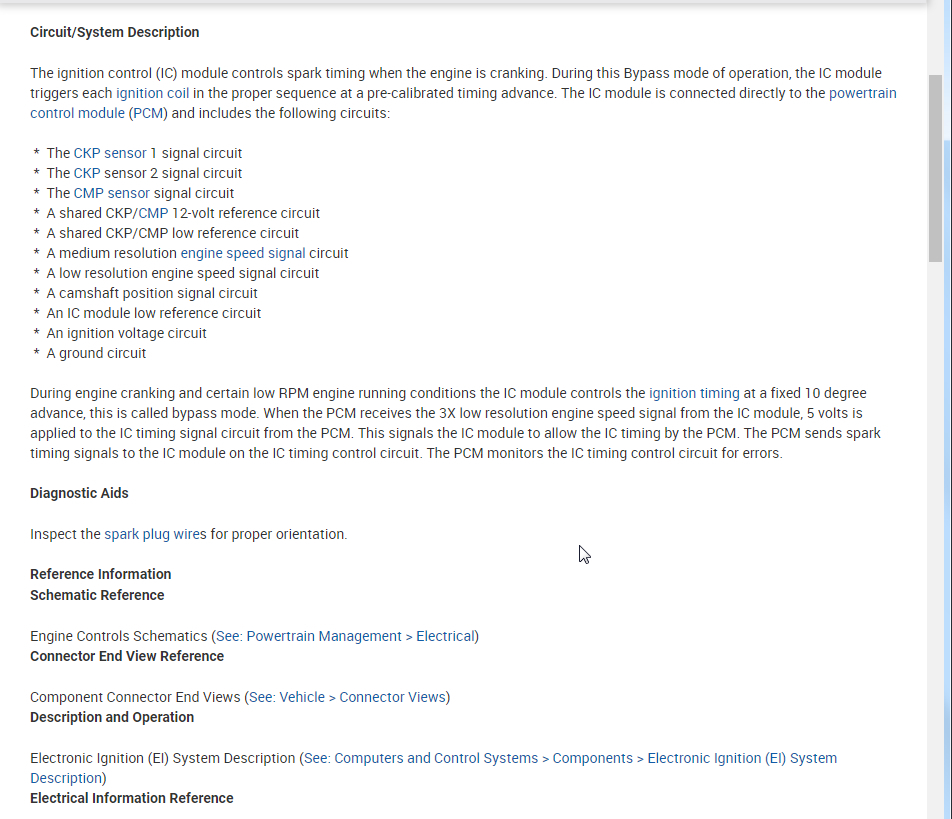Screen dimensions: 952x819
Task: Click "CKP" link in sensor 2 line
Action: click(87, 173)
